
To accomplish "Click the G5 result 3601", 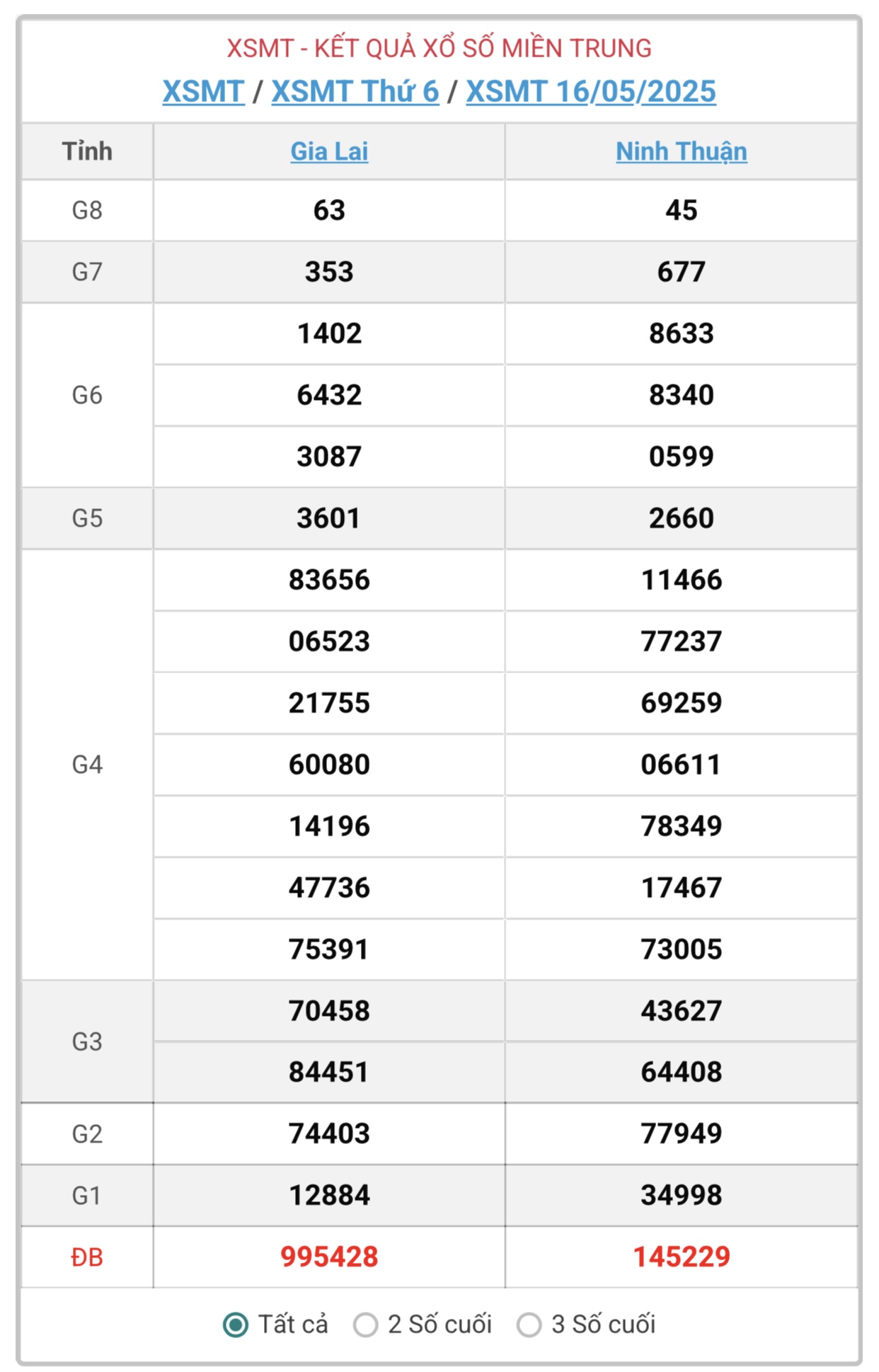I will click(329, 518).
